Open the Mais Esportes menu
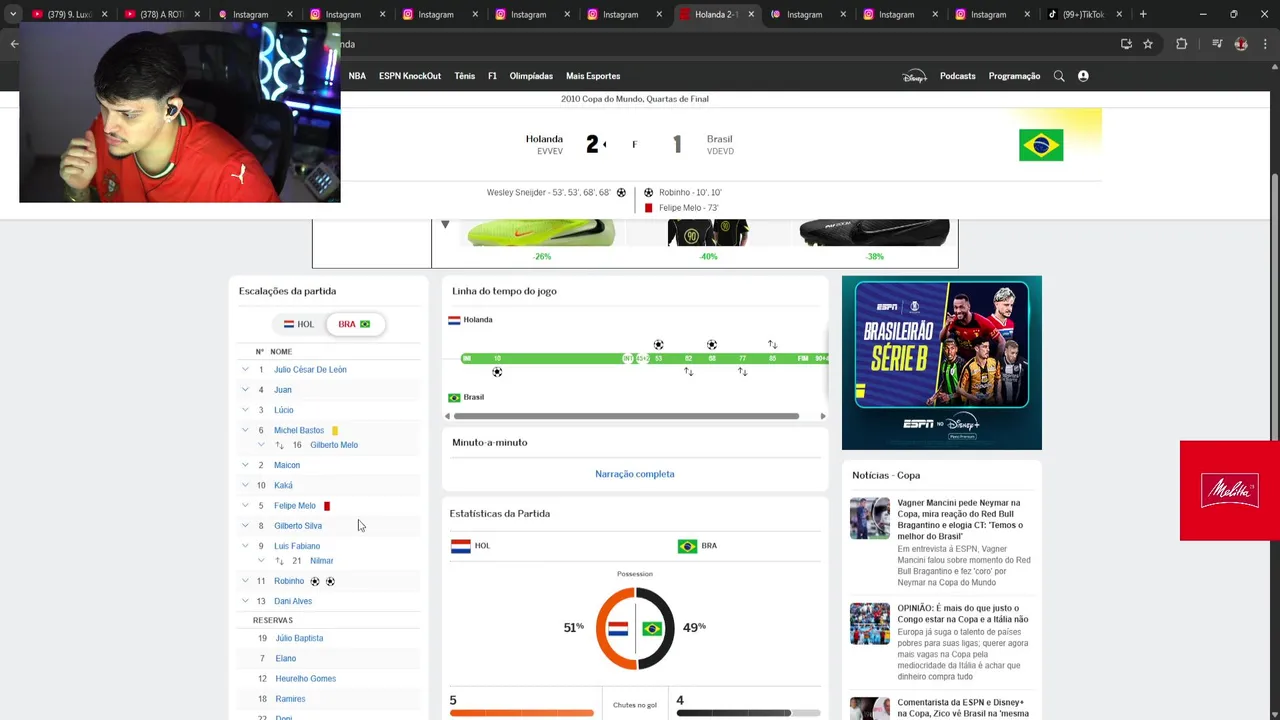Screen dimensions: 1280x720 pyautogui.click(x=593, y=76)
